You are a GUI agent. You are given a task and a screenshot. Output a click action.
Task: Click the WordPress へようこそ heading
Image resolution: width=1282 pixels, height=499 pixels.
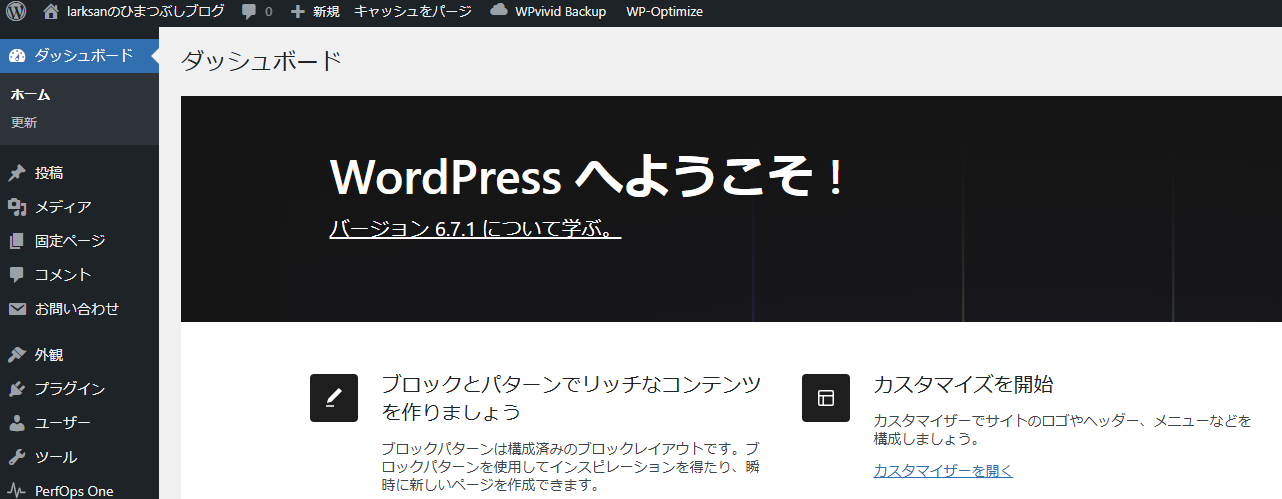pos(588,177)
